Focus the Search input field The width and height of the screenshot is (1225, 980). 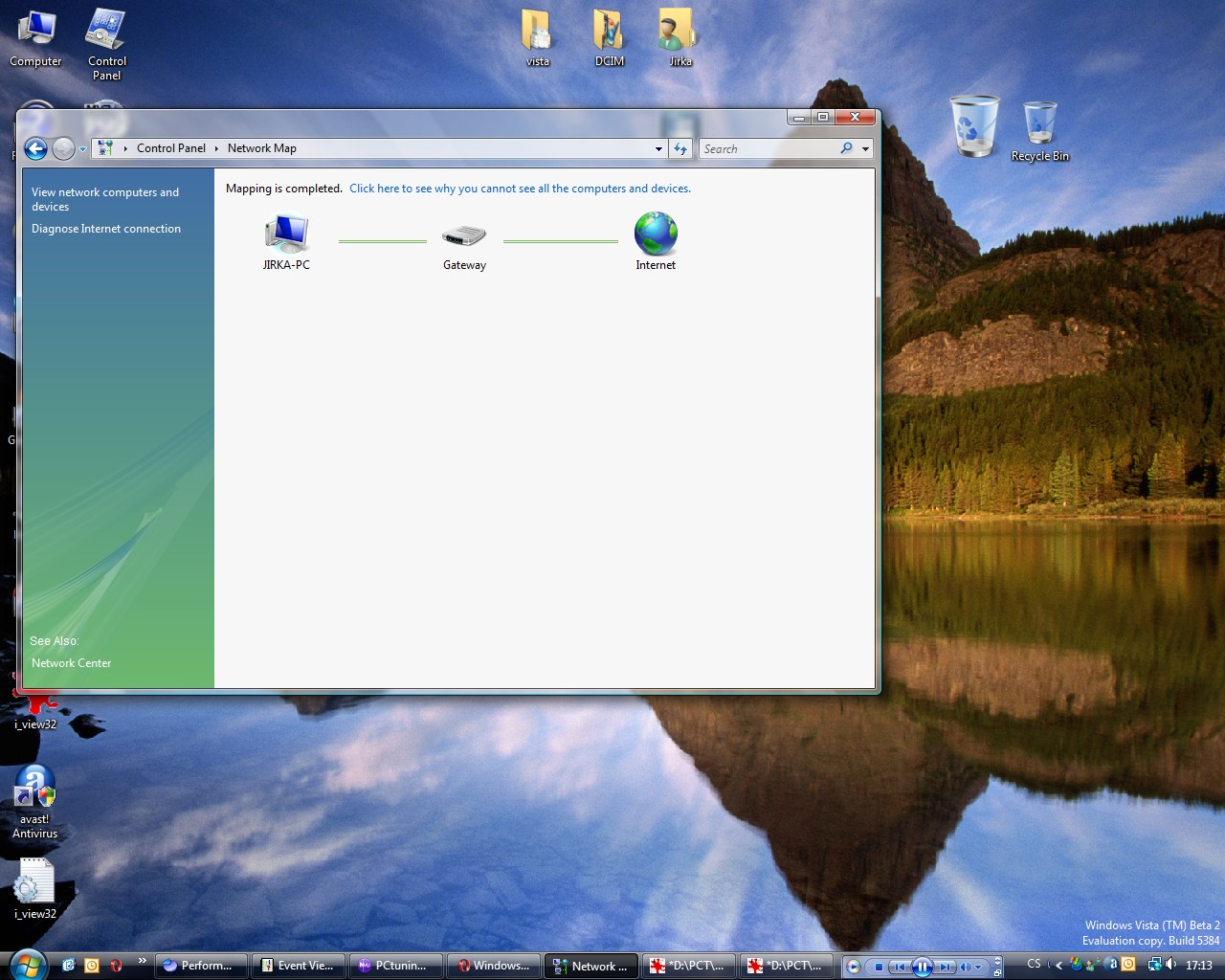768,148
